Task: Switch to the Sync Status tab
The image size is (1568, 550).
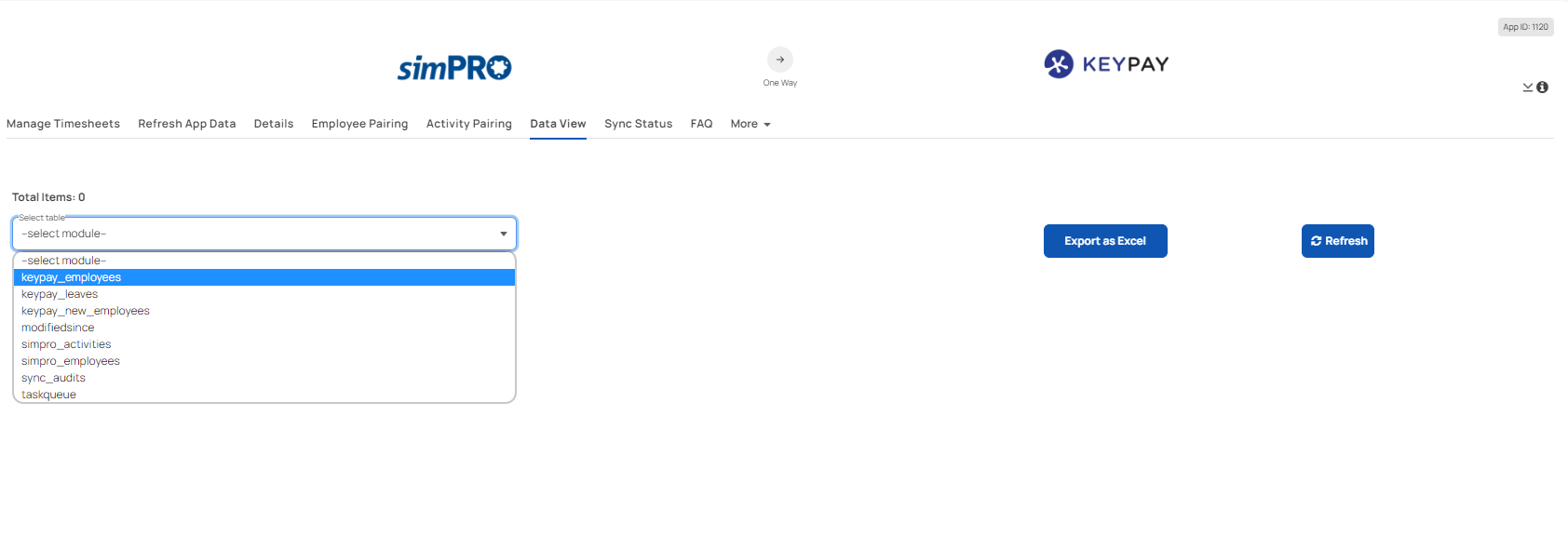Action: [x=638, y=124]
